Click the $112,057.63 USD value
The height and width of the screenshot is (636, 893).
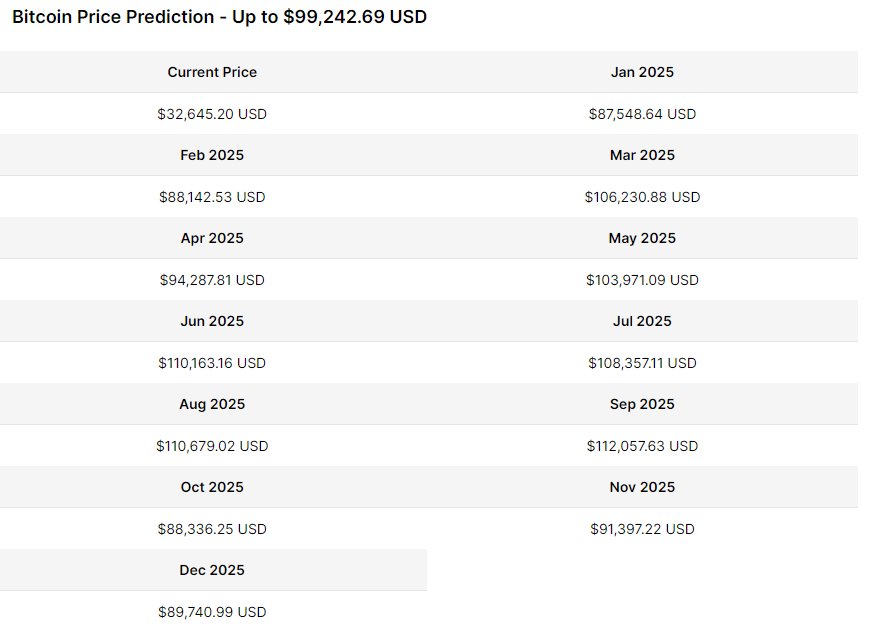(642, 446)
